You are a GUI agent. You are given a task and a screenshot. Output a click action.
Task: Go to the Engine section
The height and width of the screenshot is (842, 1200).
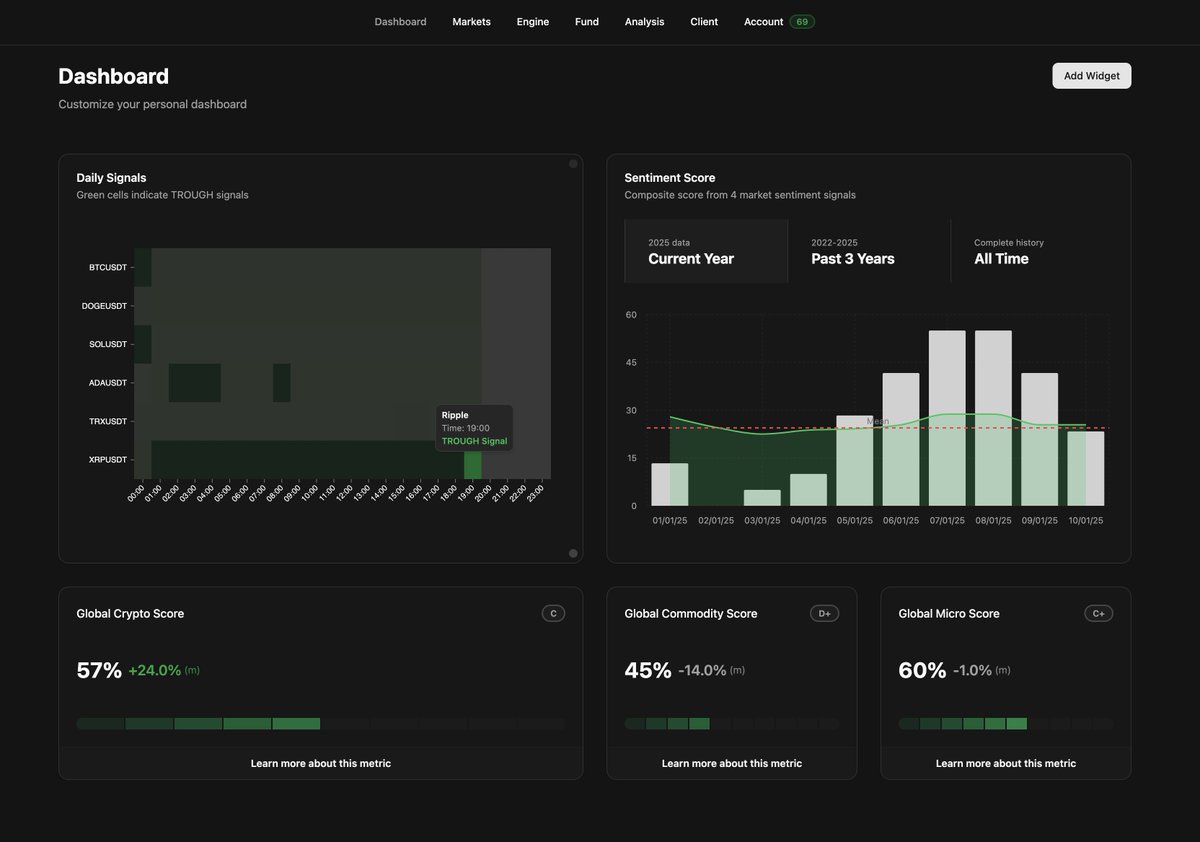point(532,21)
